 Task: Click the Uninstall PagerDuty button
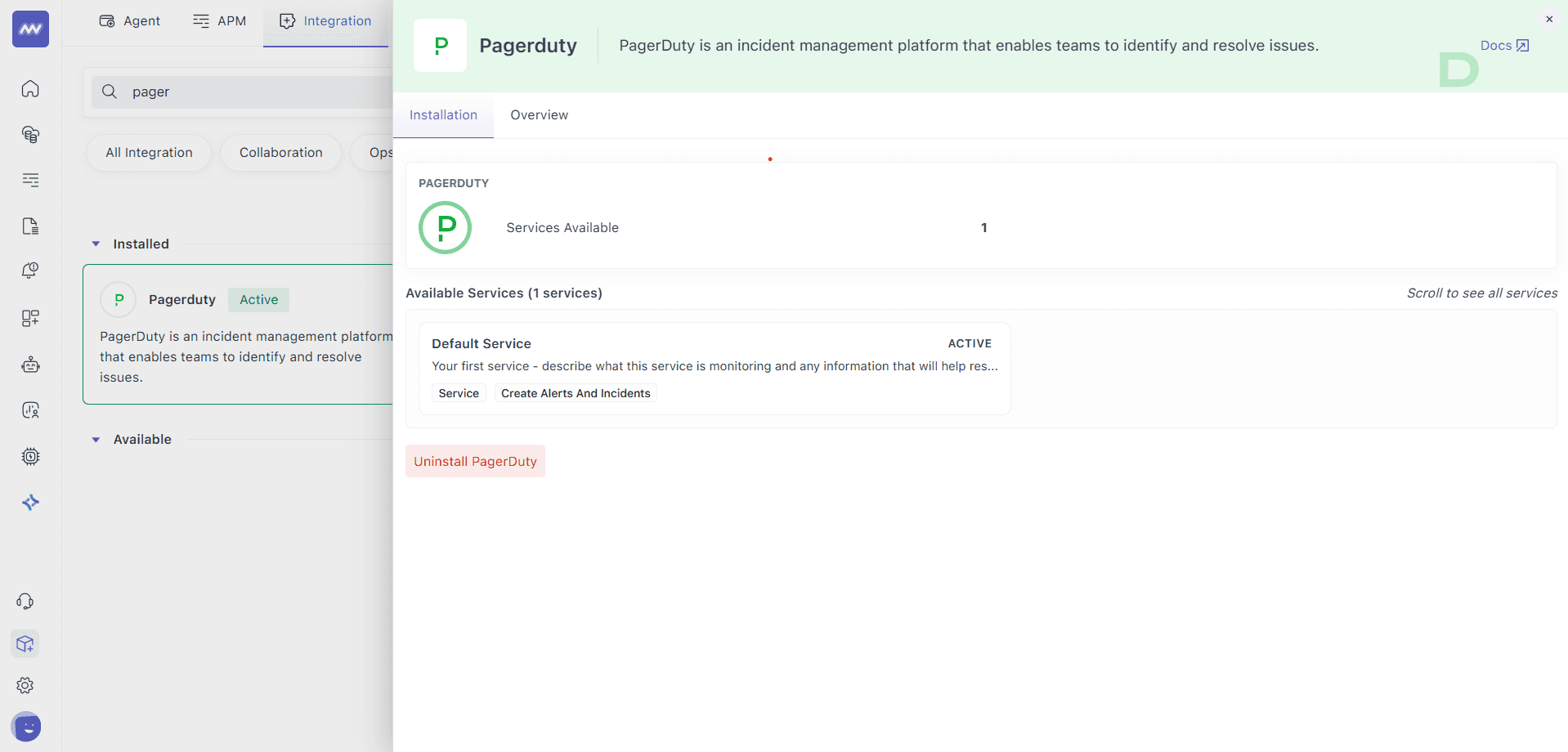475,460
